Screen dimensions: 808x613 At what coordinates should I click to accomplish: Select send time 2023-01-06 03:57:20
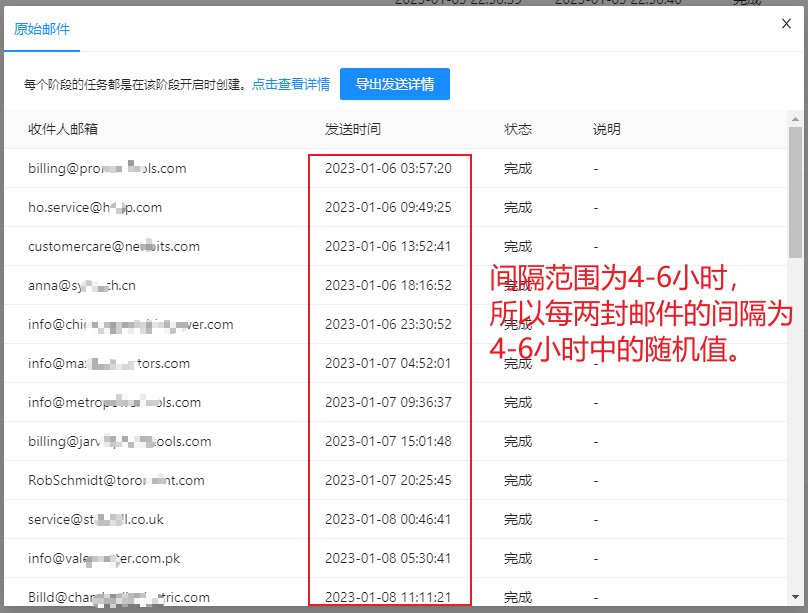pyautogui.click(x=388, y=168)
